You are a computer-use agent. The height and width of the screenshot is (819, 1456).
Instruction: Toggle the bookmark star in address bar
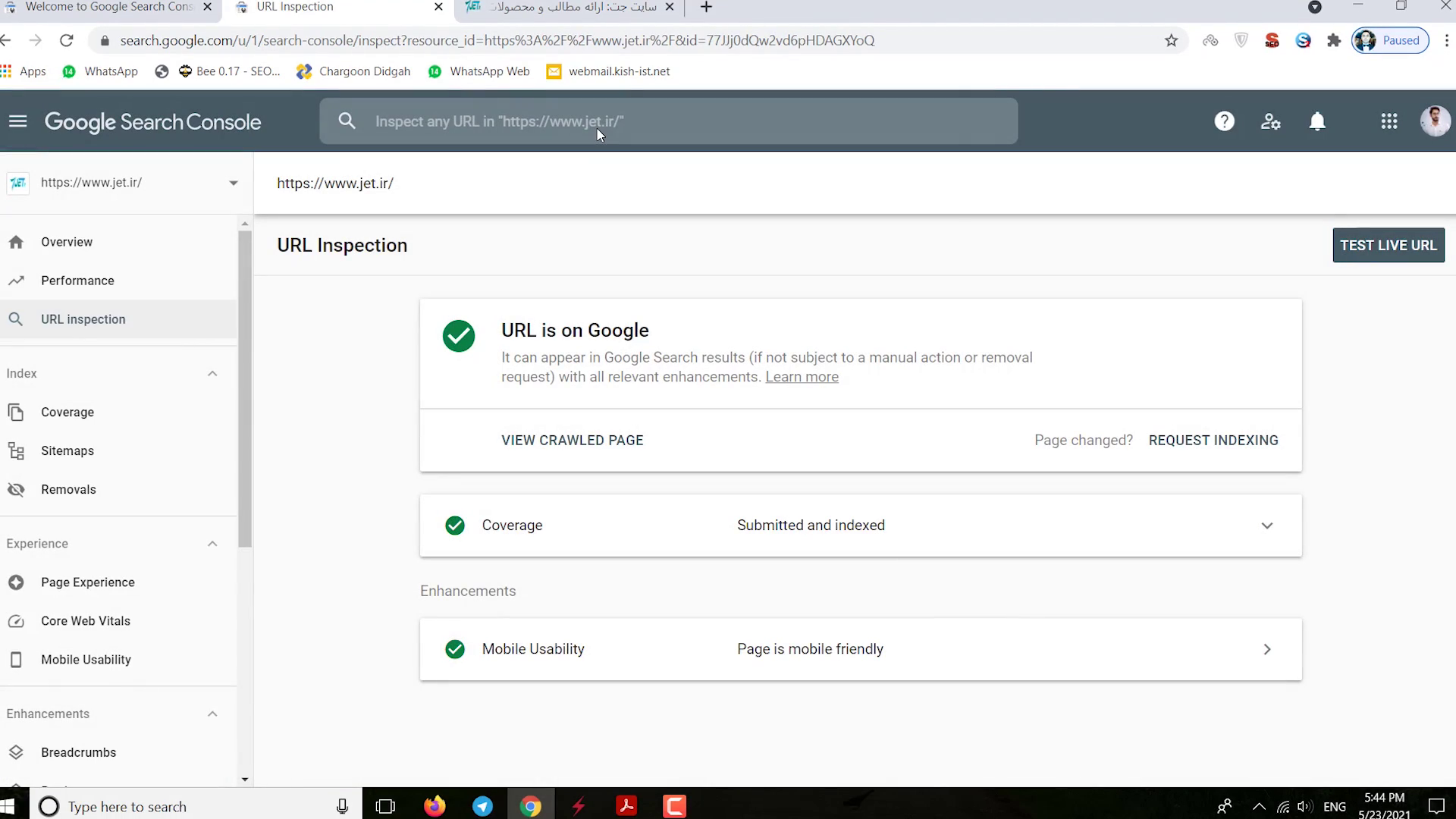[x=1171, y=40]
